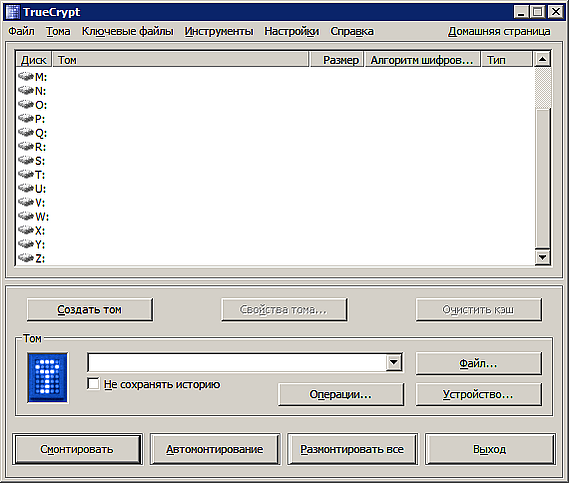Select the M: drive slot icon
The height and width of the screenshot is (483, 569).
[26, 77]
